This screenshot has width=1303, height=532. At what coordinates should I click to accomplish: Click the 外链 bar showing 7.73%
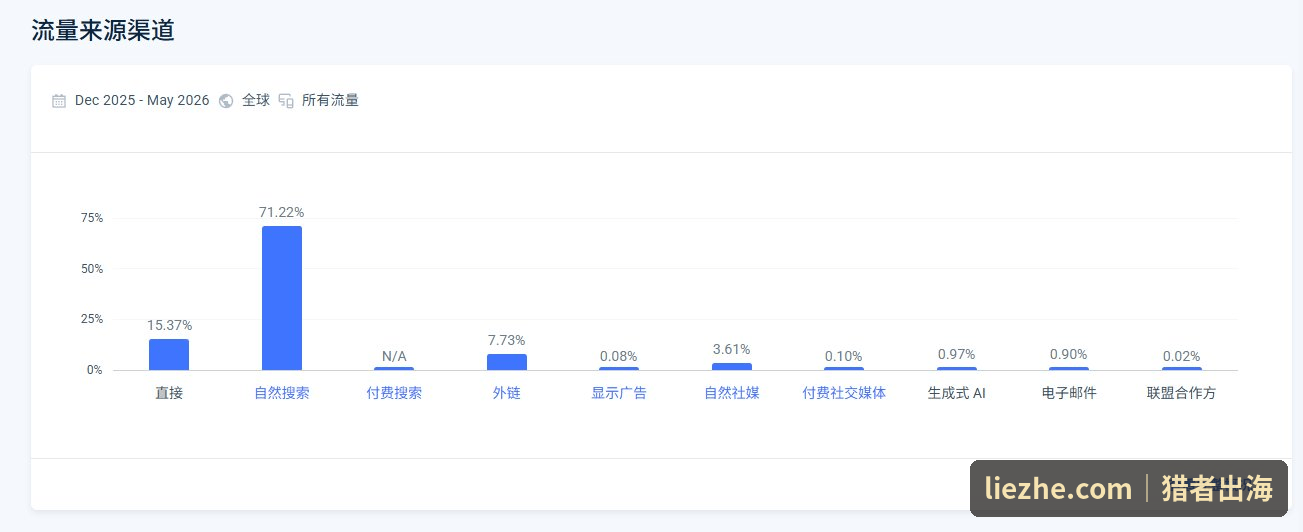(x=507, y=362)
